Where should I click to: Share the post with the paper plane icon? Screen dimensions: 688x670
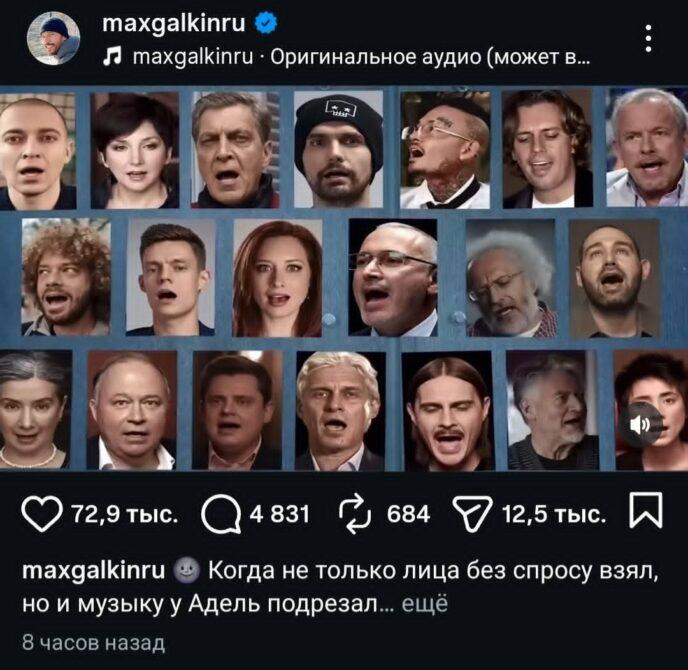(472, 514)
